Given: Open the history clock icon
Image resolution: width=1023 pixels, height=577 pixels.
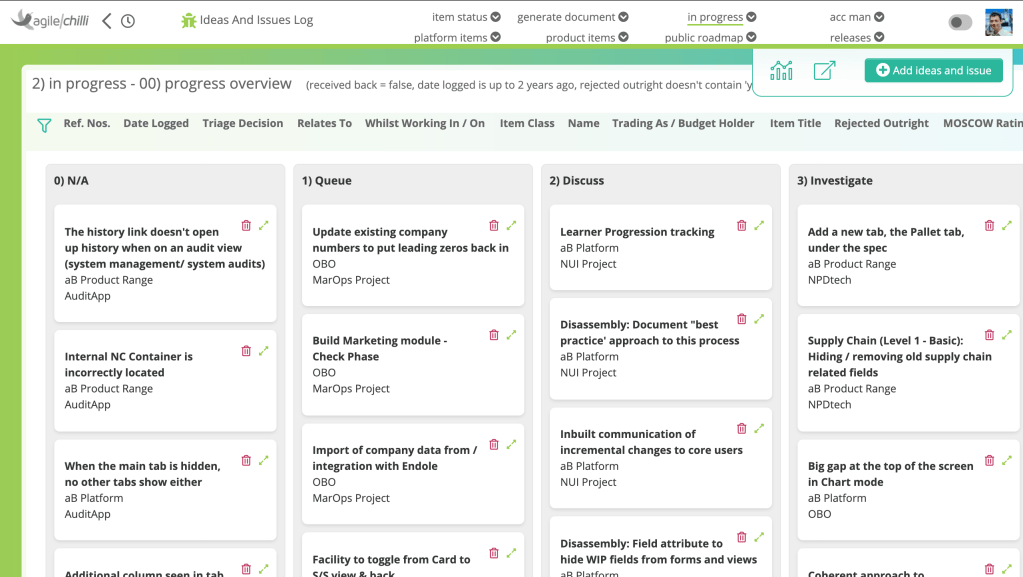Looking at the screenshot, I should pyautogui.click(x=128, y=21).
